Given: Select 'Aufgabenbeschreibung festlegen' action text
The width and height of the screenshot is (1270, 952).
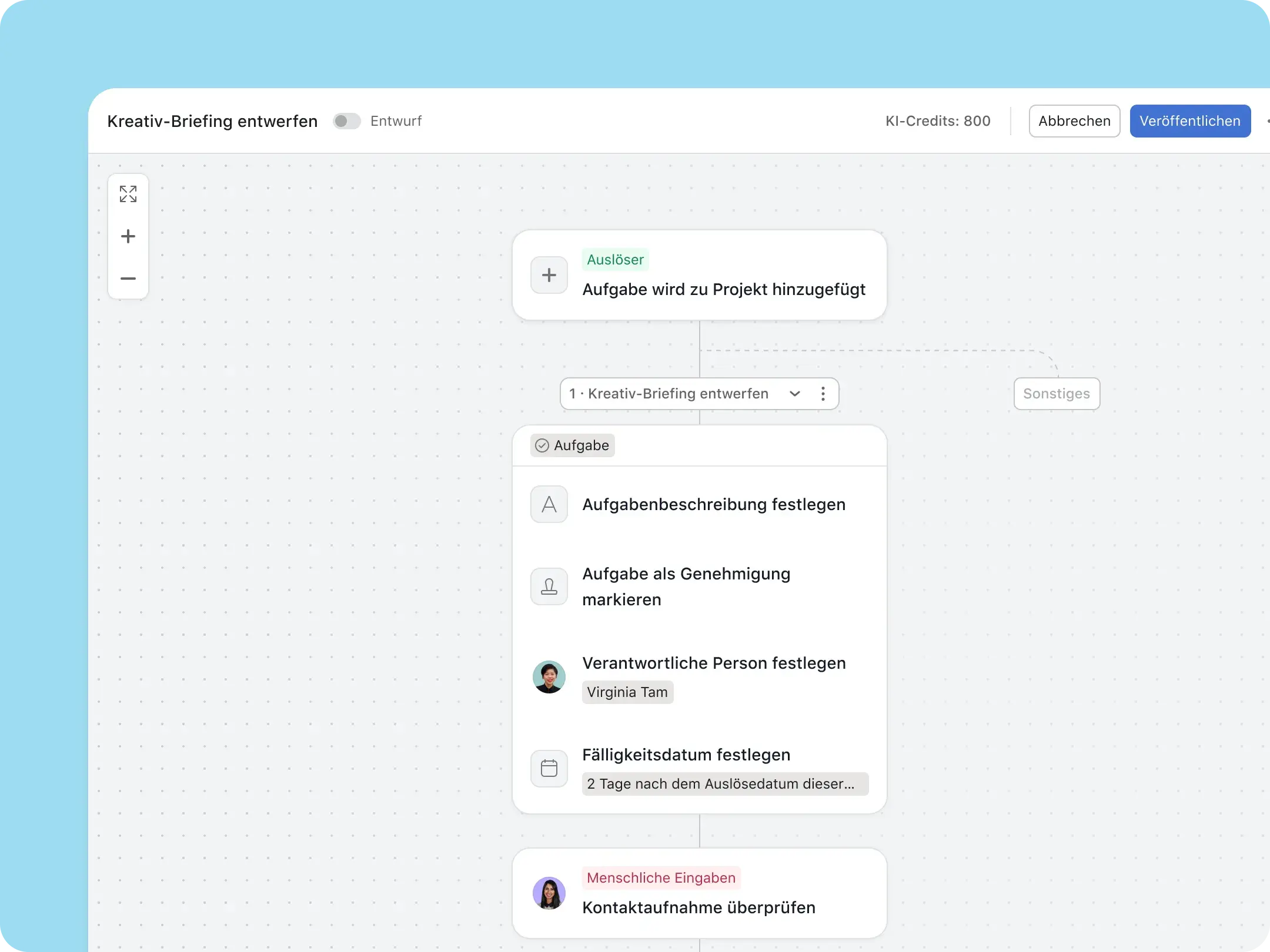Looking at the screenshot, I should (714, 505).
